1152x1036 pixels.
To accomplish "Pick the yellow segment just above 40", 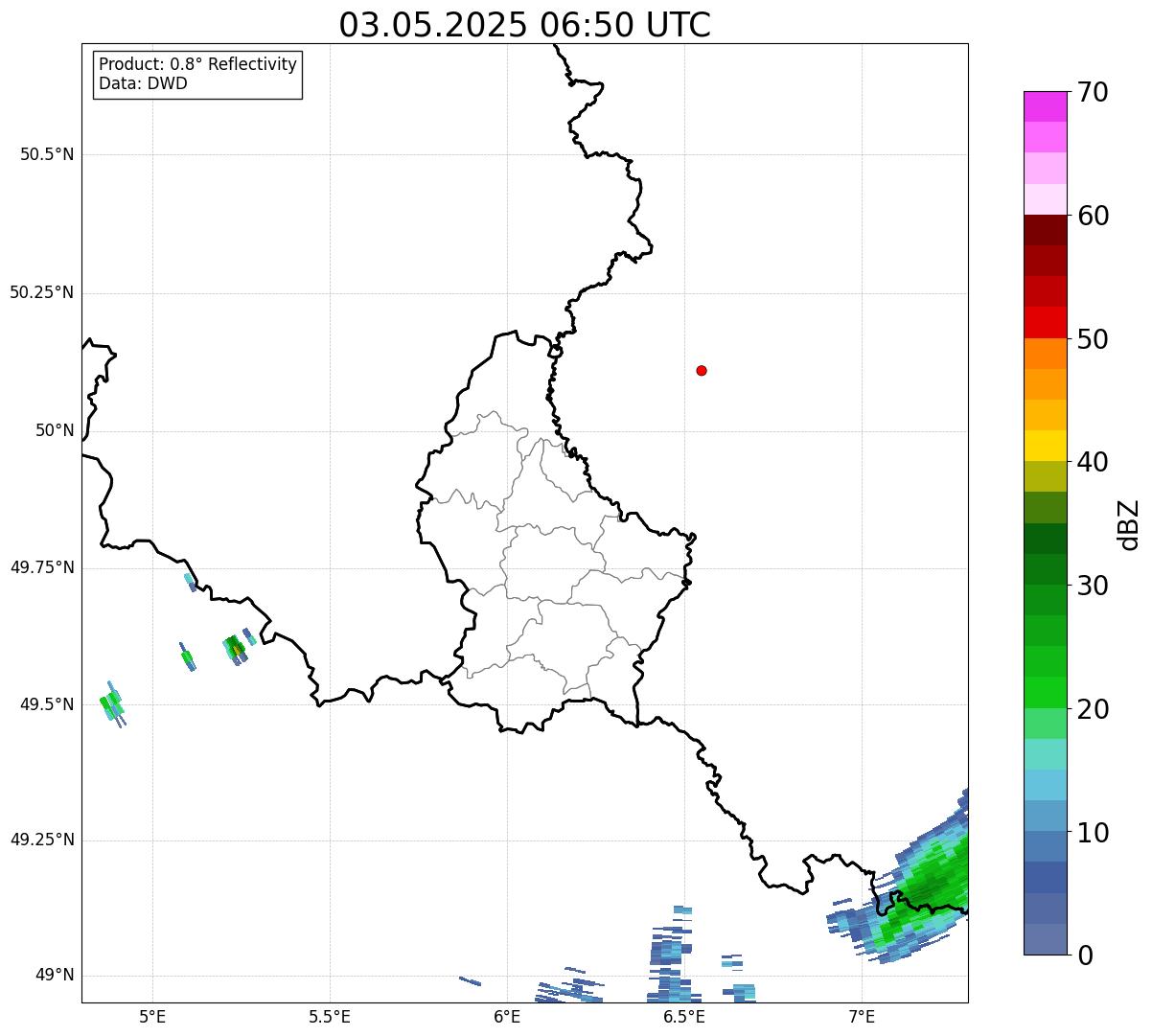I will click(1045, 446).
